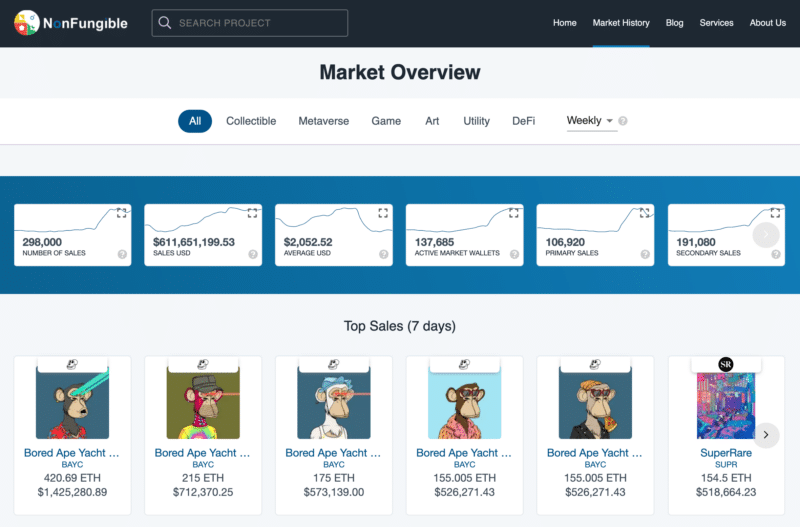Click BAYC badge icon on 420.69 ETH card
The height and width of the screenshot is (527, 800).
click(72, 364)
